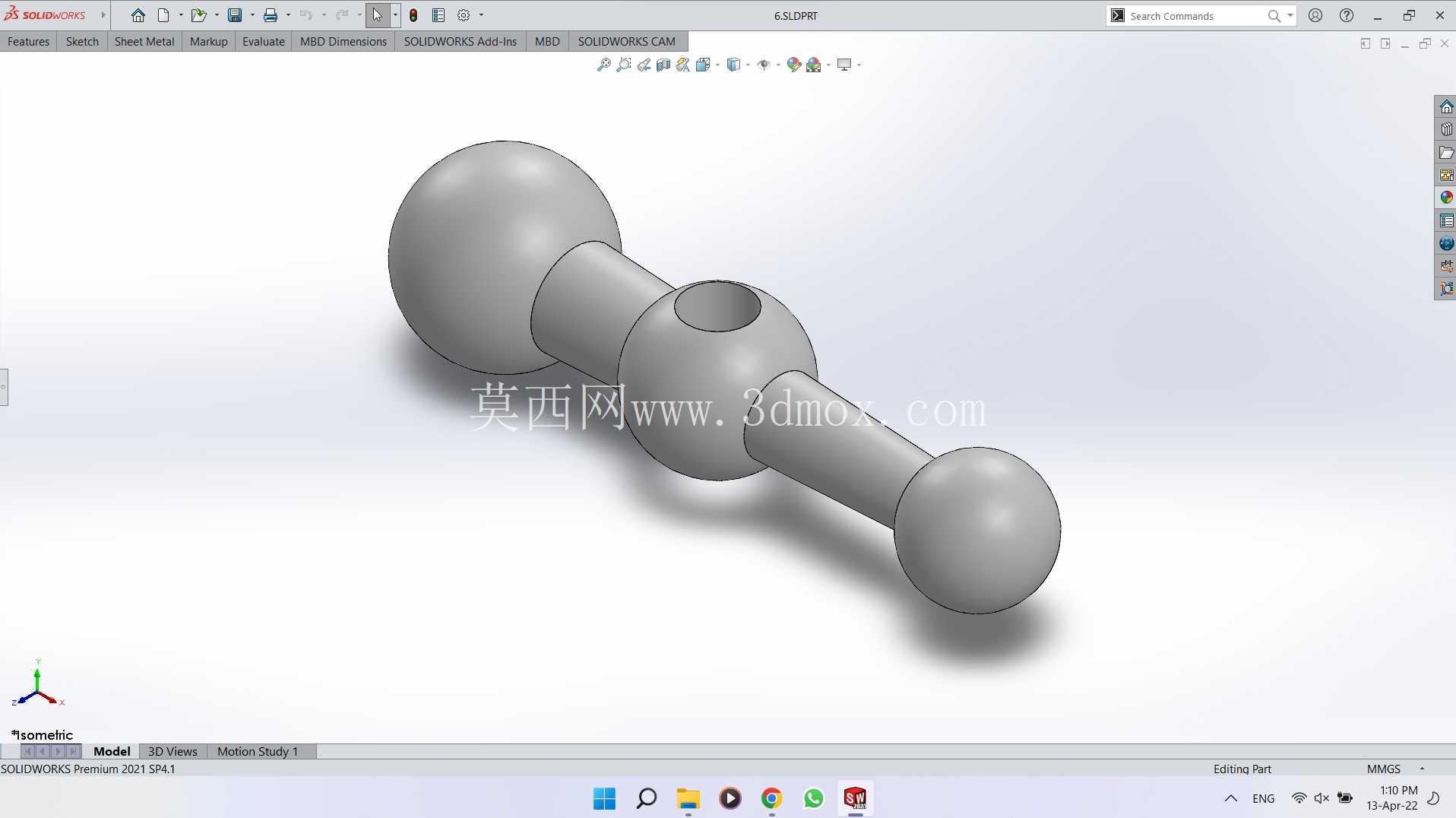Screen dimensions: 1456x818
Task: Open WhatsApp from the taskbar
Action: coord(813,798)
